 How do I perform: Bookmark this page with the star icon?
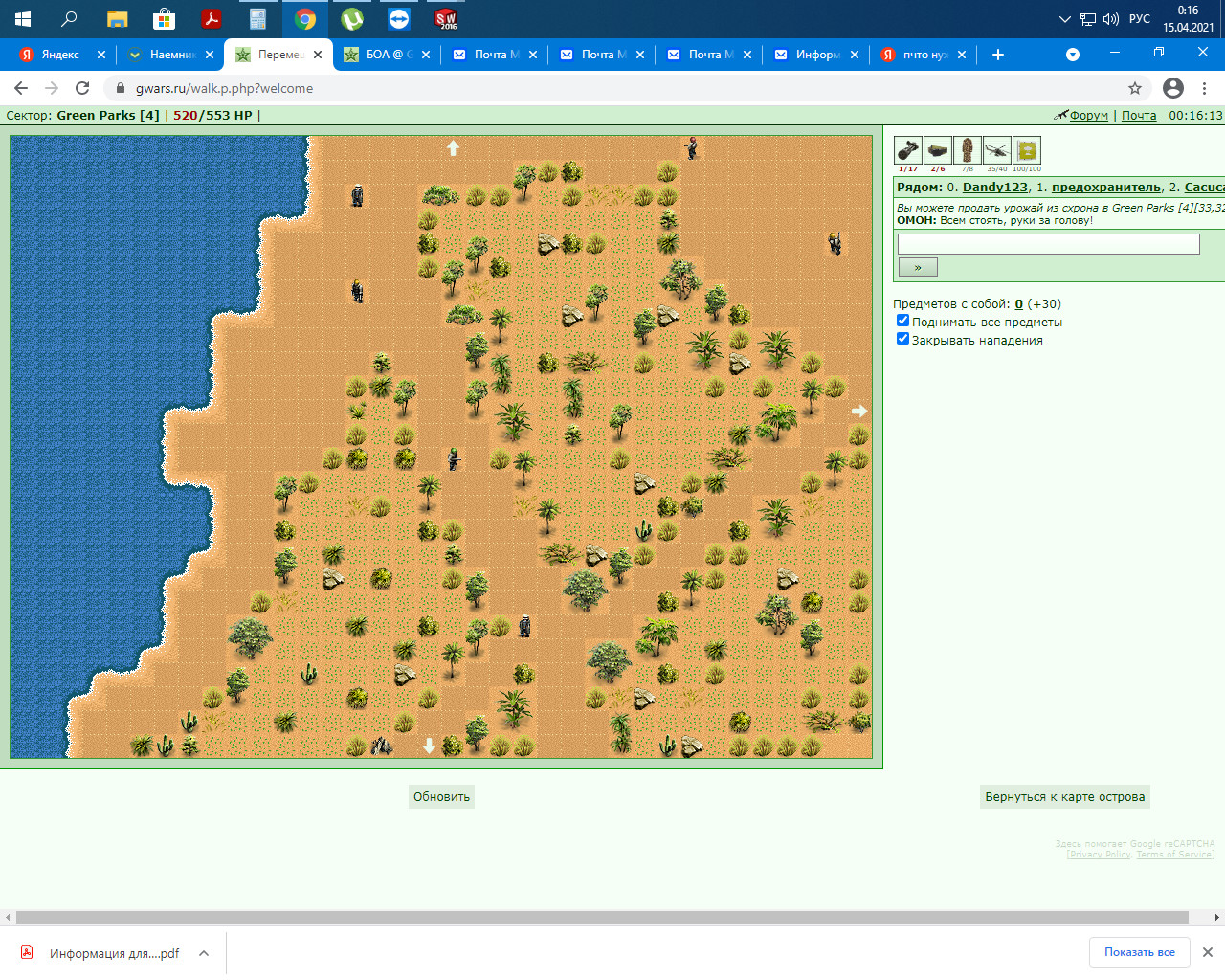1135,88
